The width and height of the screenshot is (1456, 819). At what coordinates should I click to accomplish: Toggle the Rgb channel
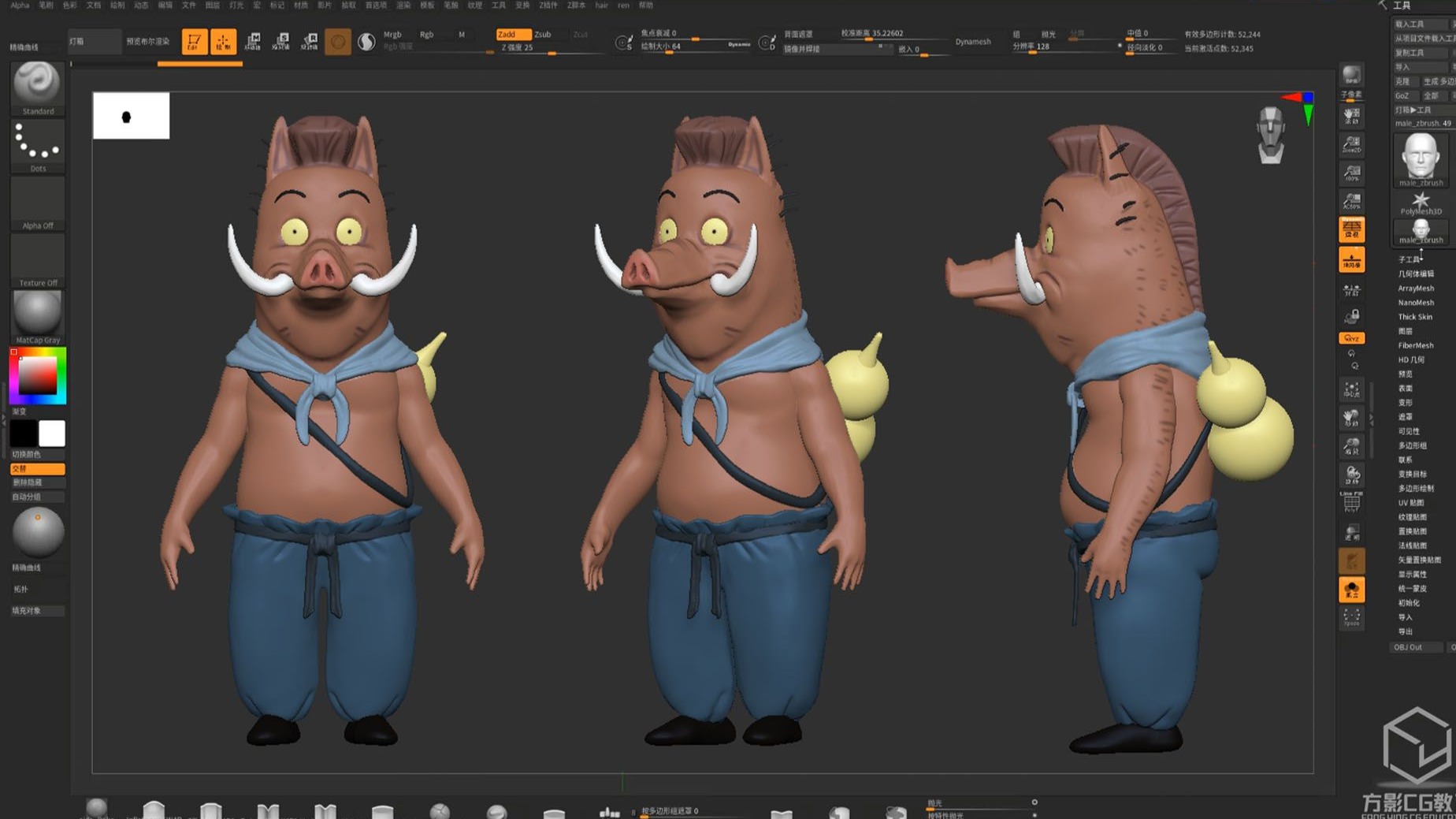pyautogui.click(x=426, y=34)
